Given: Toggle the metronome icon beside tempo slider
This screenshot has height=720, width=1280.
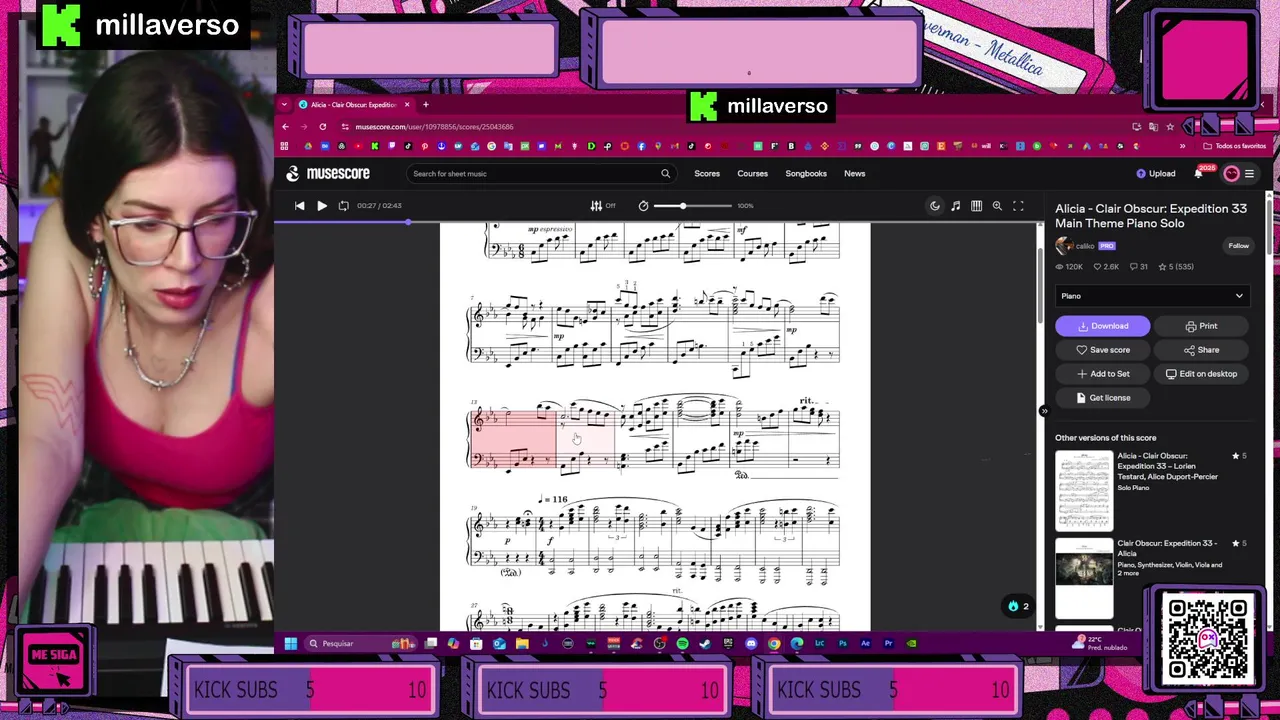Looking at the screenshot, I should tap(643, 205).
